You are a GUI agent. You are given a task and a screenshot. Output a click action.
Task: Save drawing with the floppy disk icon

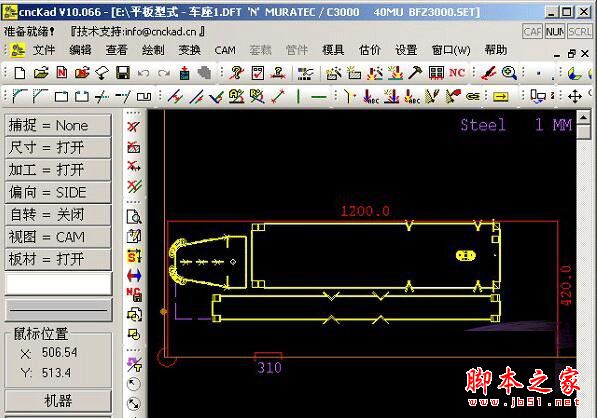[123, 73]
